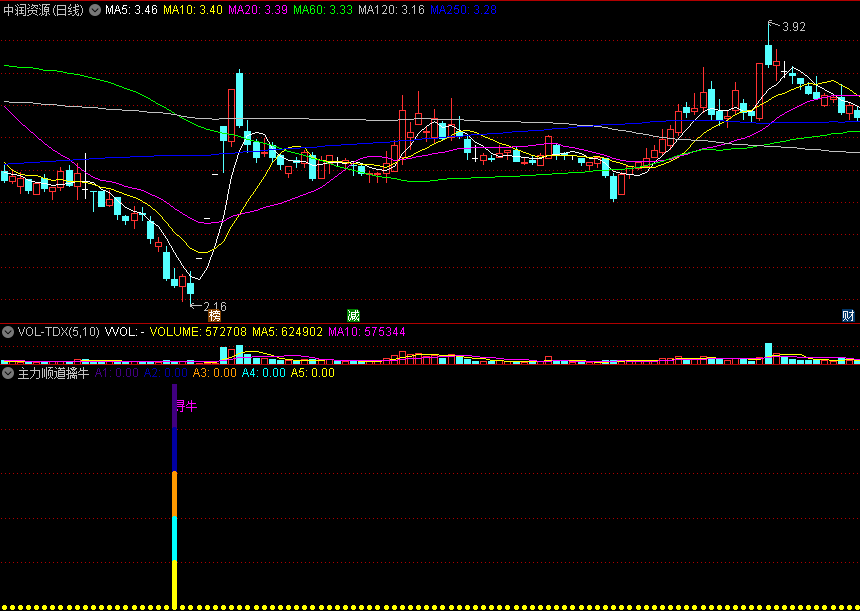Image resolution: width=860 pixels, height=611 pixels.
Task: Expand the 中润资源 main chart indicator dropdown
Action: 95,10
